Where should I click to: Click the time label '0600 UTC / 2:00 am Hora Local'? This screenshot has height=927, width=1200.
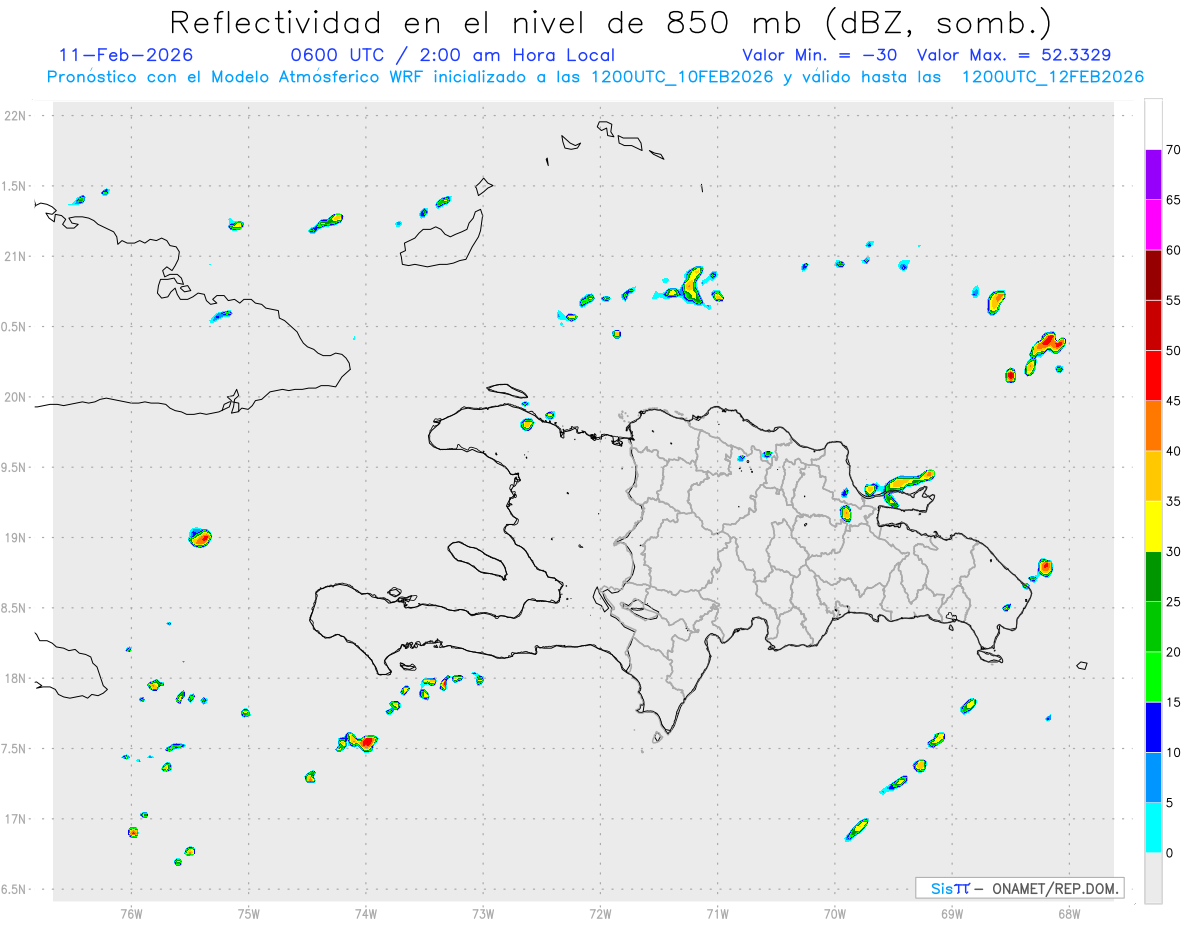[x=453, y=55]
